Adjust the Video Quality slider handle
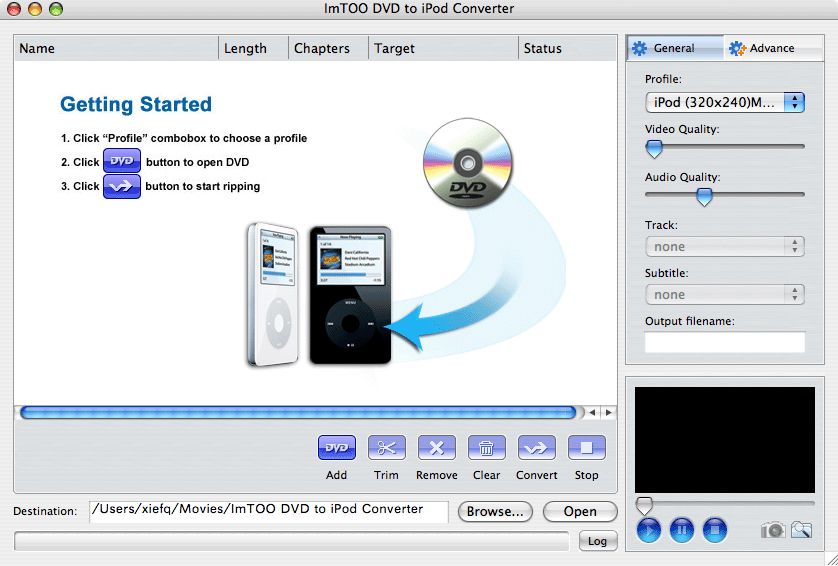This screenshot has width=838, height=566. pyautogui.click(x=654, y=149)
